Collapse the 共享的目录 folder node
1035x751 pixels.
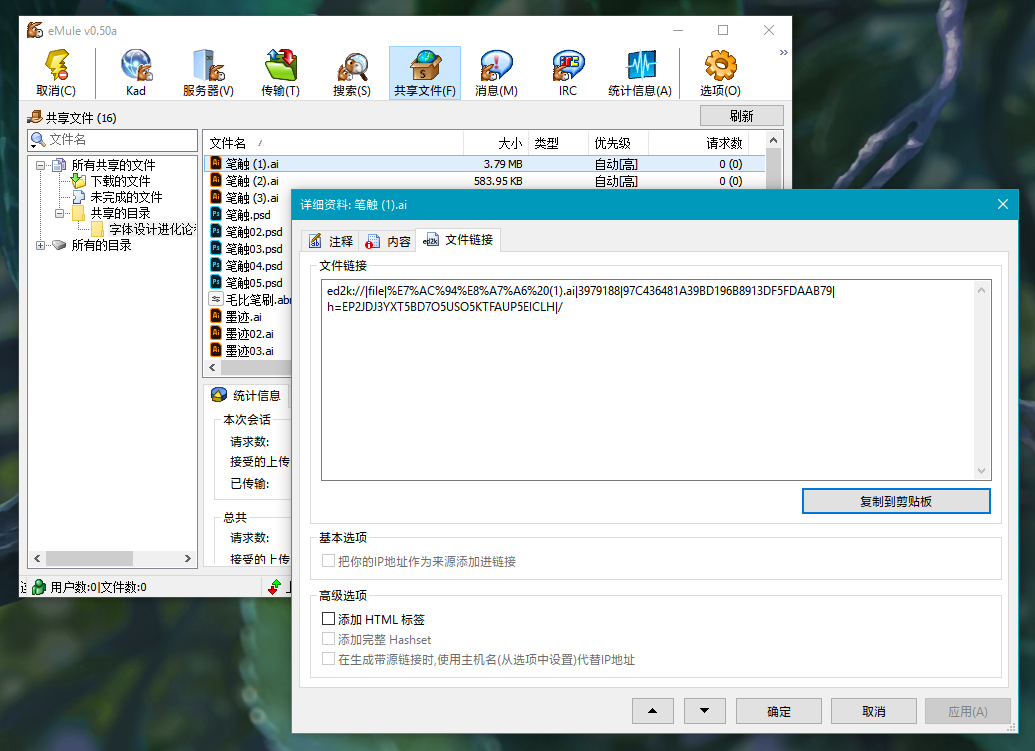click(61, 213)
